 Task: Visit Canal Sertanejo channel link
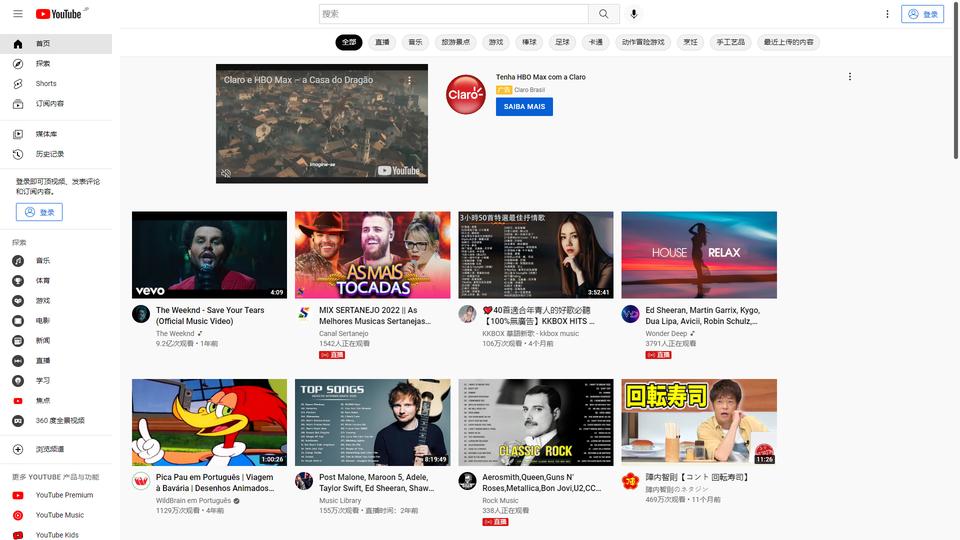coord(343,334)
